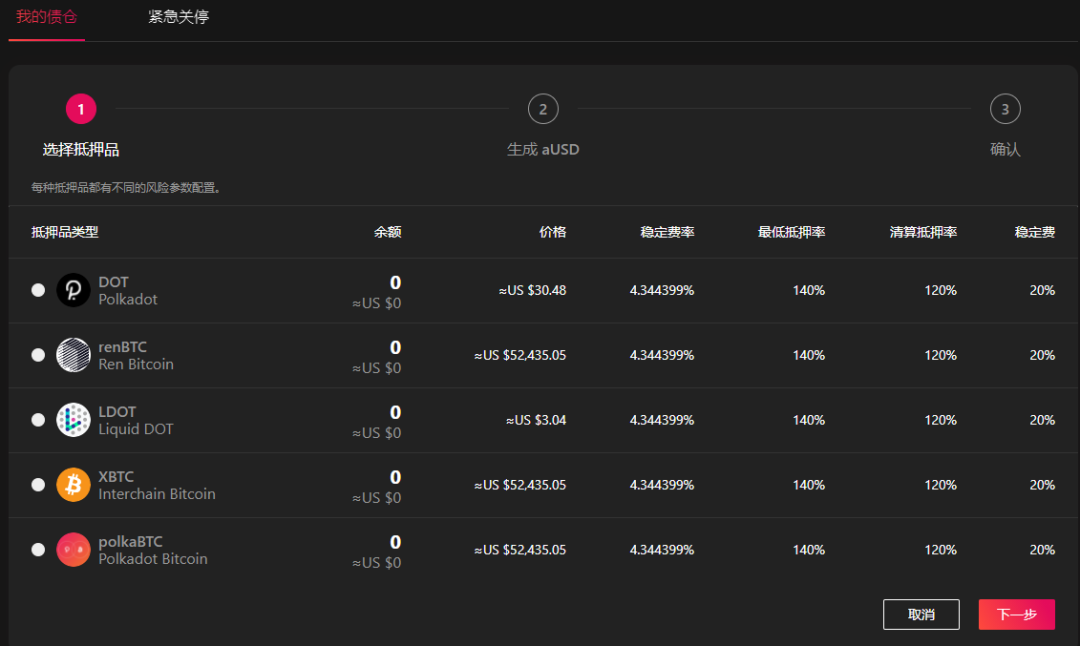Image resolution: width=1080 pixels, height=646 pixels.
Task: Select the DOT collateral radio button
Action: tap(38, 290)
